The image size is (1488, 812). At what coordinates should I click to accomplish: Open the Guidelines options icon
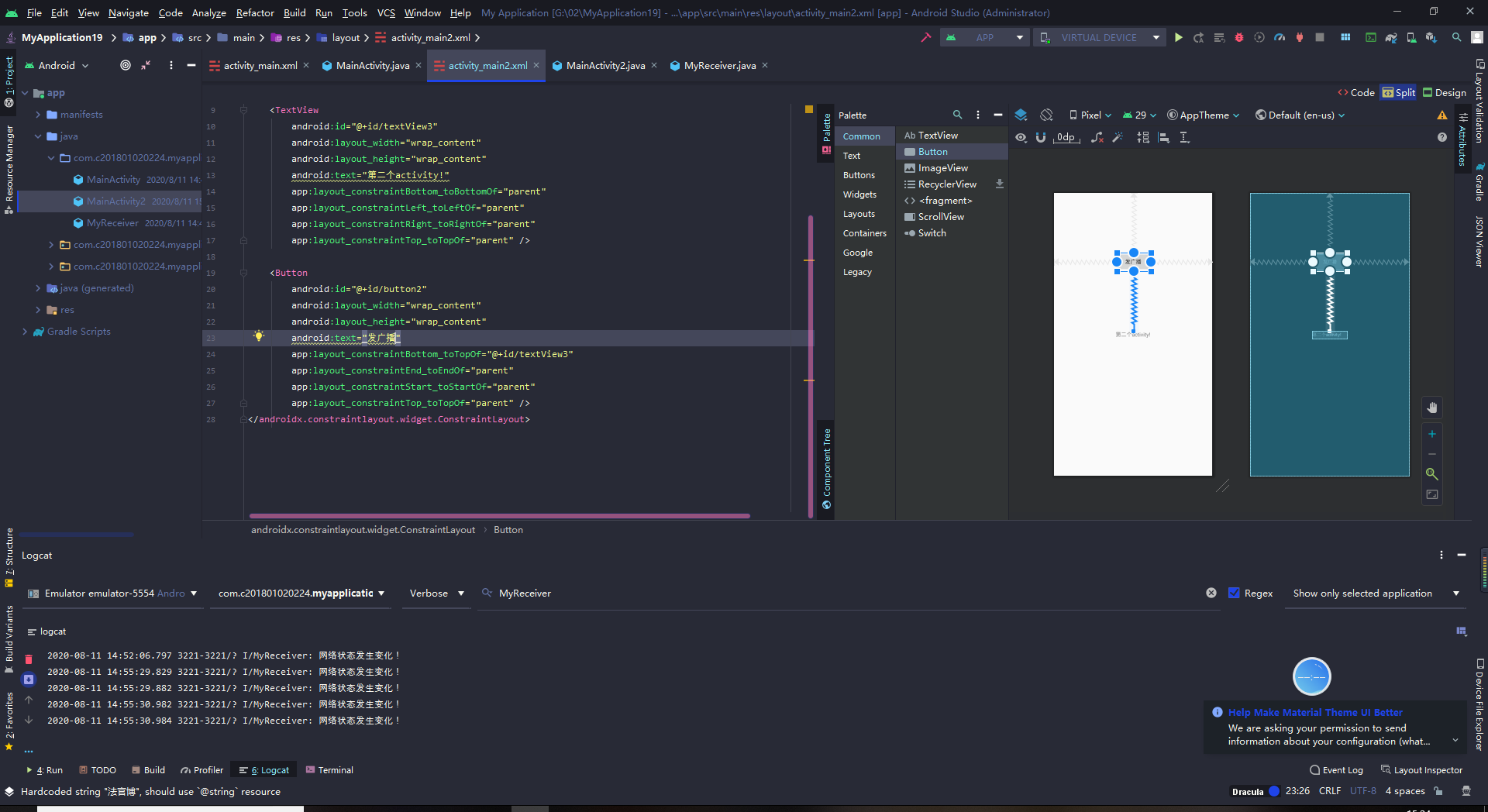(x=1184, y=137)
